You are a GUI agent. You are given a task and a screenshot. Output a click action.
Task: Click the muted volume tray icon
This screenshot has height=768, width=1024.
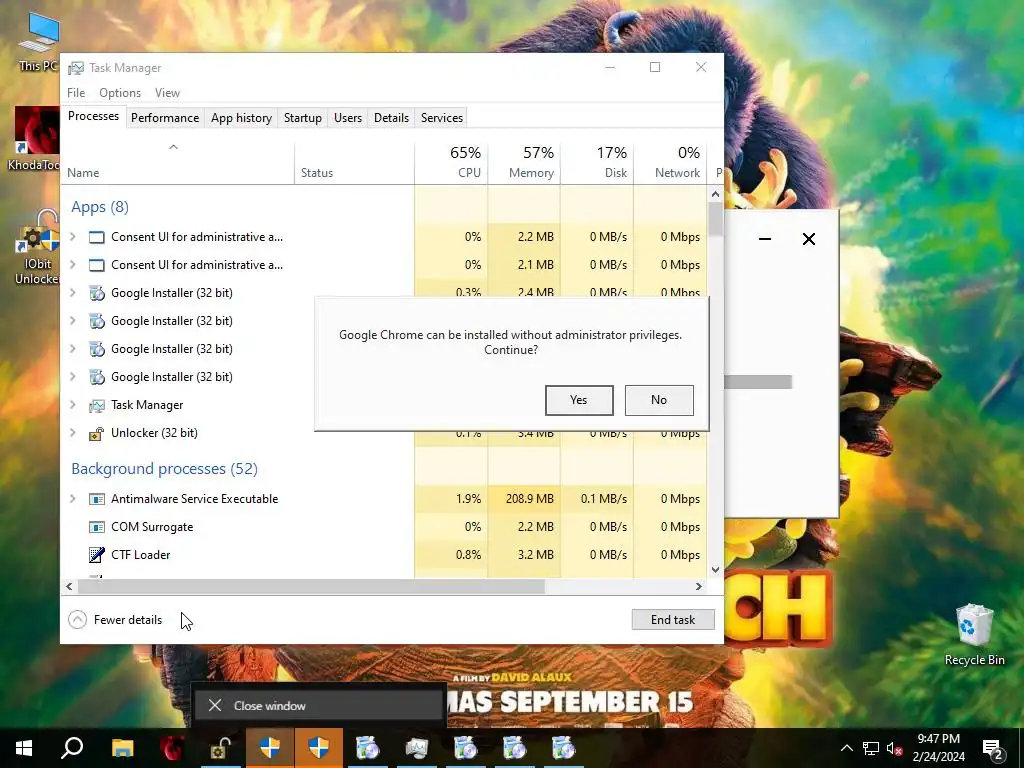pyautogui.click(x=895, y=748)
